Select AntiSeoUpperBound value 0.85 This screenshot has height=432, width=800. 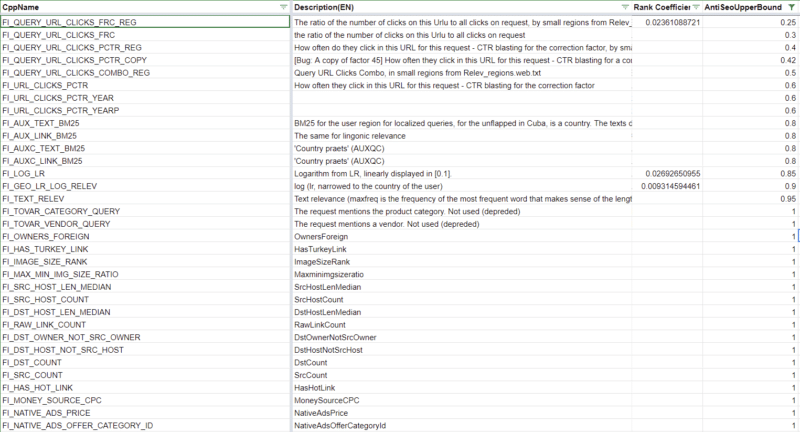(750, 173)
